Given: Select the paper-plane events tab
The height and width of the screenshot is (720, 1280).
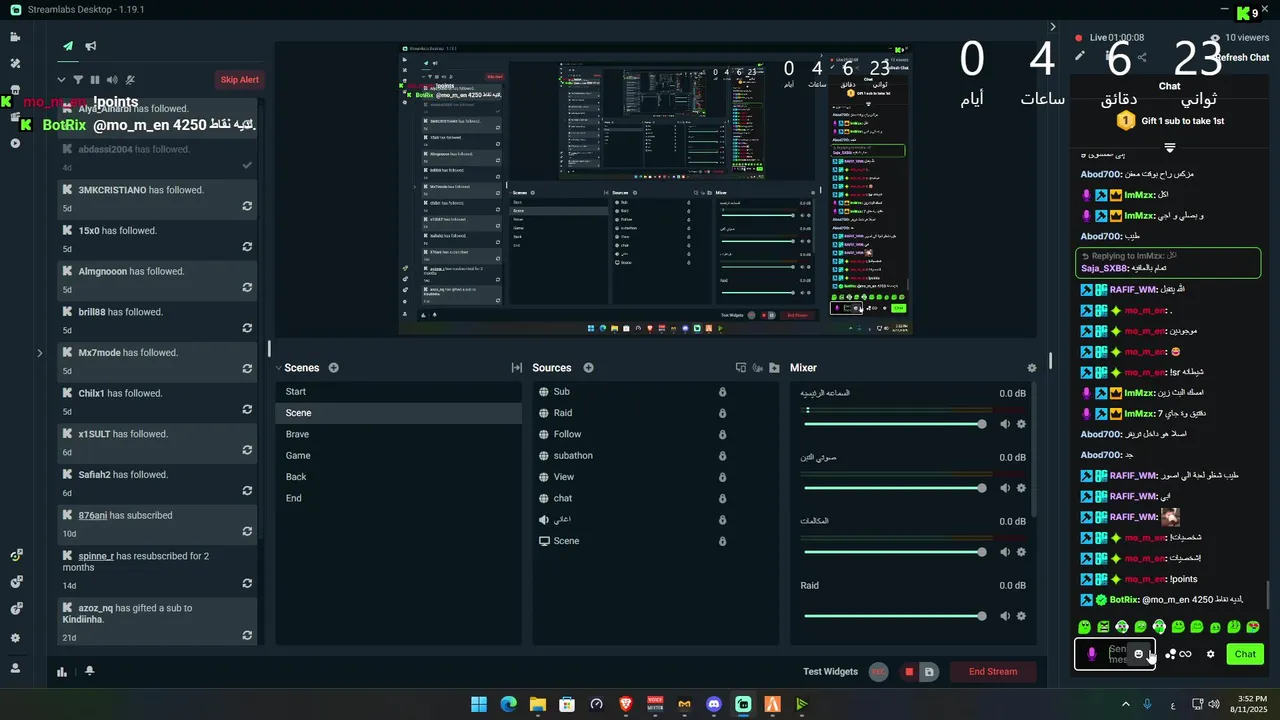Looking at the screenshot, I should pos(68,46).
